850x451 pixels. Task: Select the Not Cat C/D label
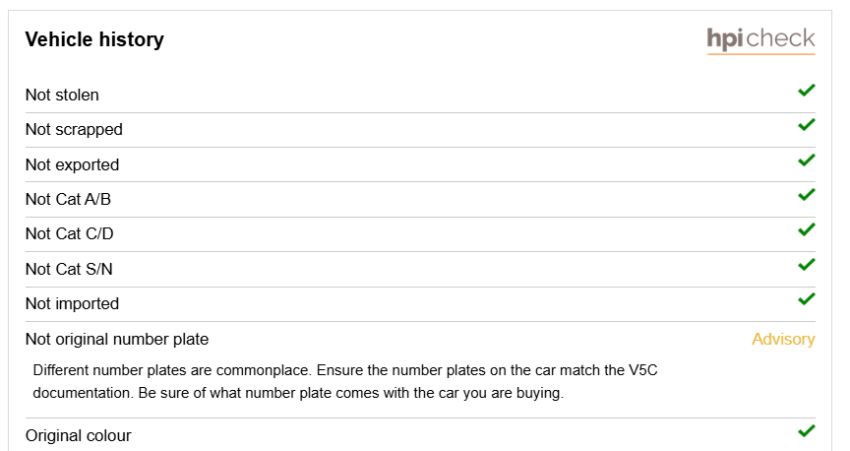point(69,234)
